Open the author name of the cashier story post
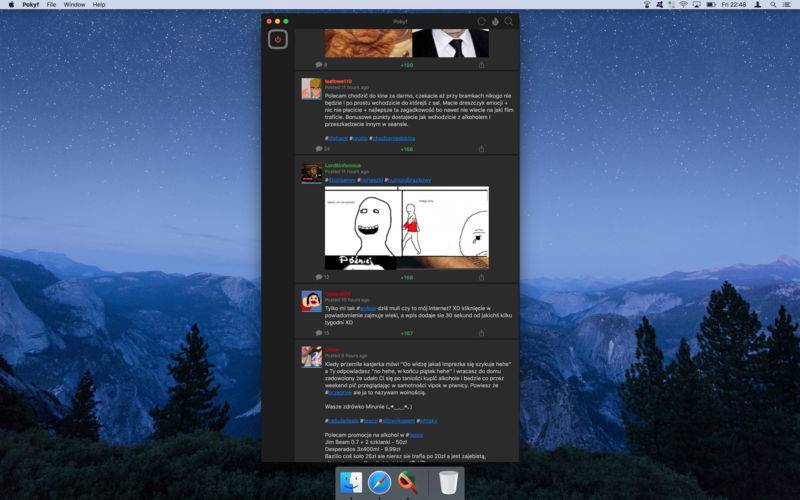The height and width of the screenshot is (500, 800). coord(332,349)
